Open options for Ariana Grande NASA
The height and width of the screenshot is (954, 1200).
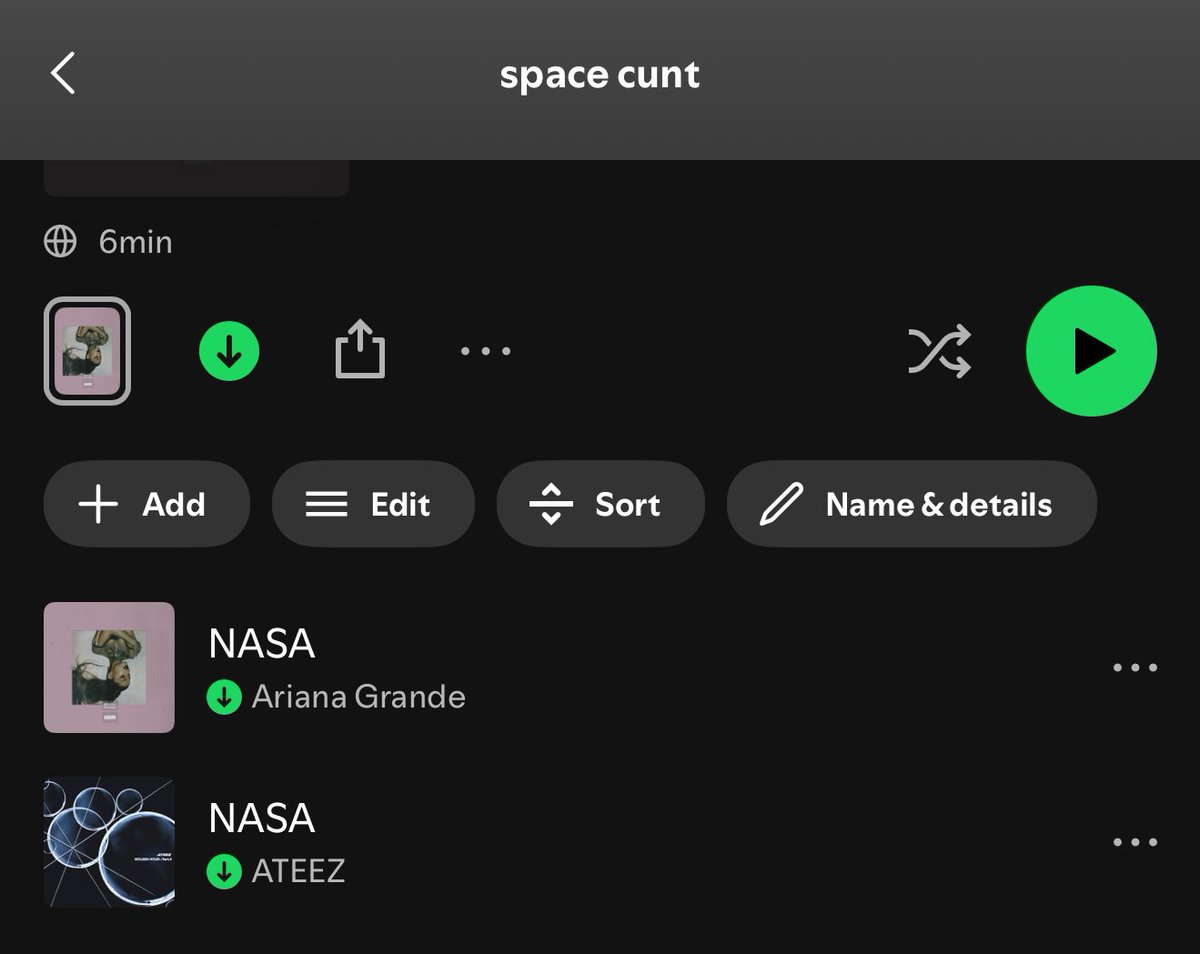1135,667
